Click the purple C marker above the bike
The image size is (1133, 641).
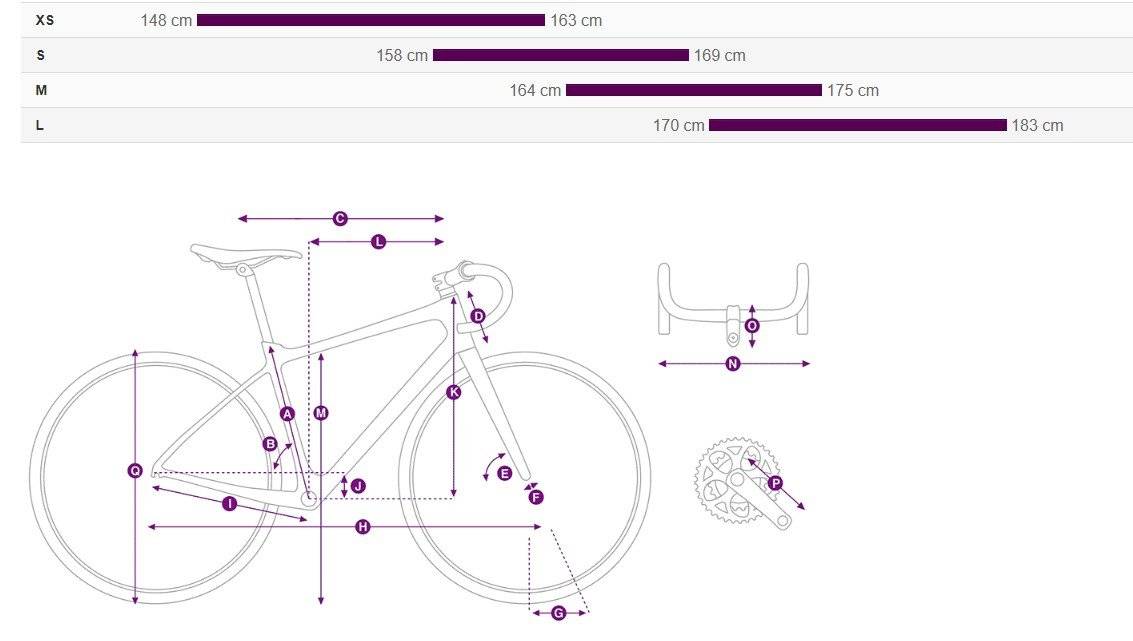[340, 218]
